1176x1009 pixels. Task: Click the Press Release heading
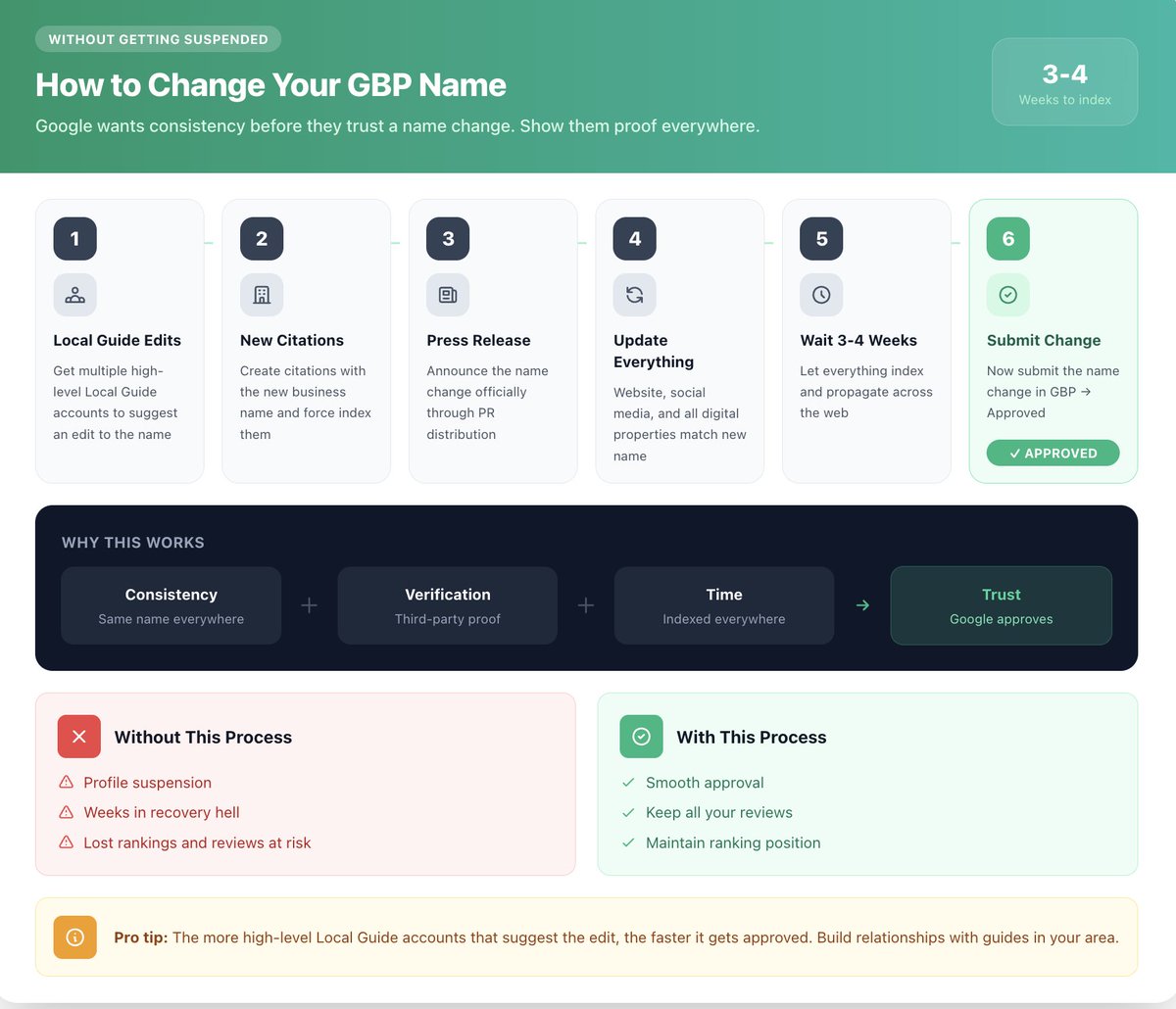point(478,340)
